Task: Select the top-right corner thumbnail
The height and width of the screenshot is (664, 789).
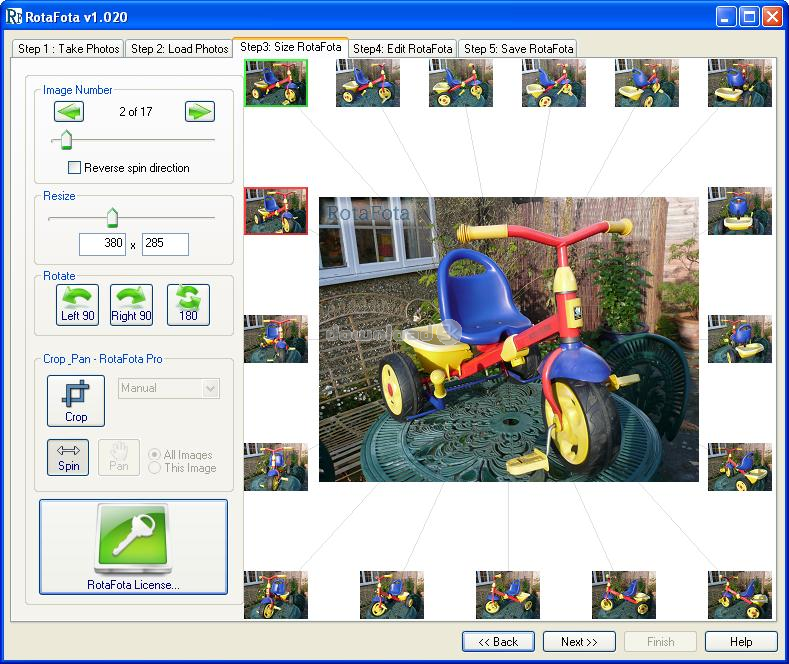Action: click(x=740, y=83)
